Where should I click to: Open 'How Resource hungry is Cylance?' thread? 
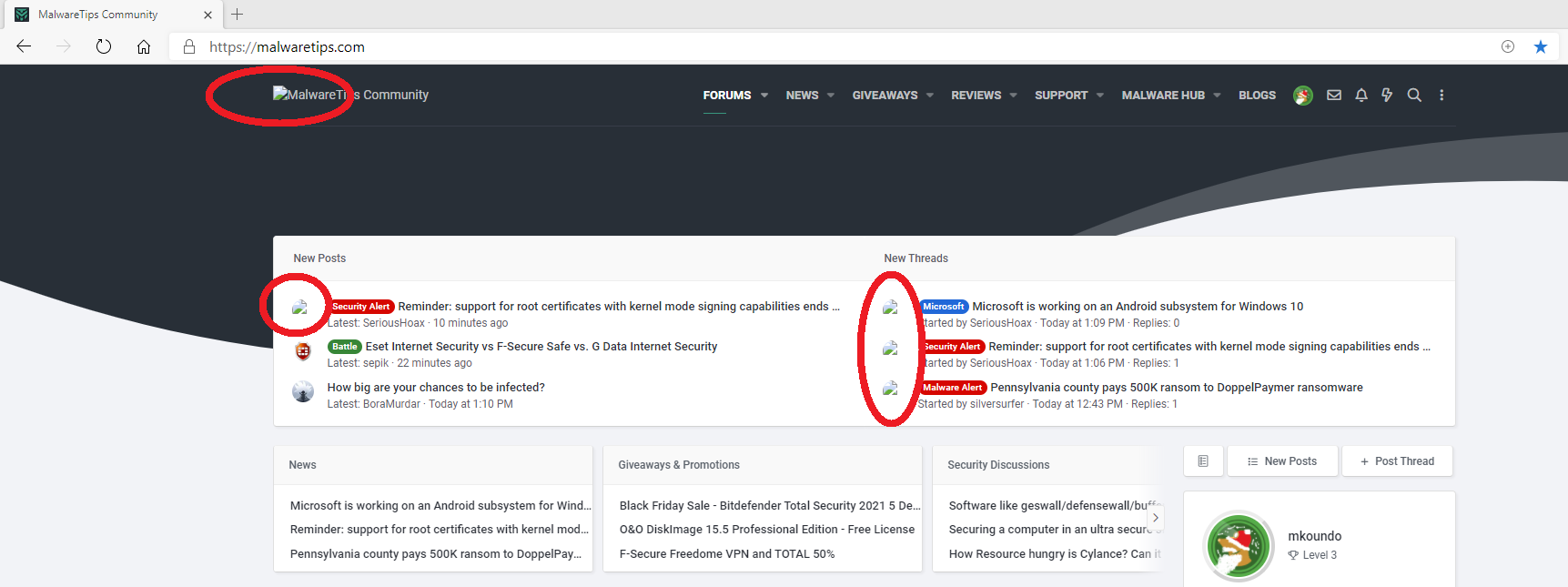(x=1055, y=554)
